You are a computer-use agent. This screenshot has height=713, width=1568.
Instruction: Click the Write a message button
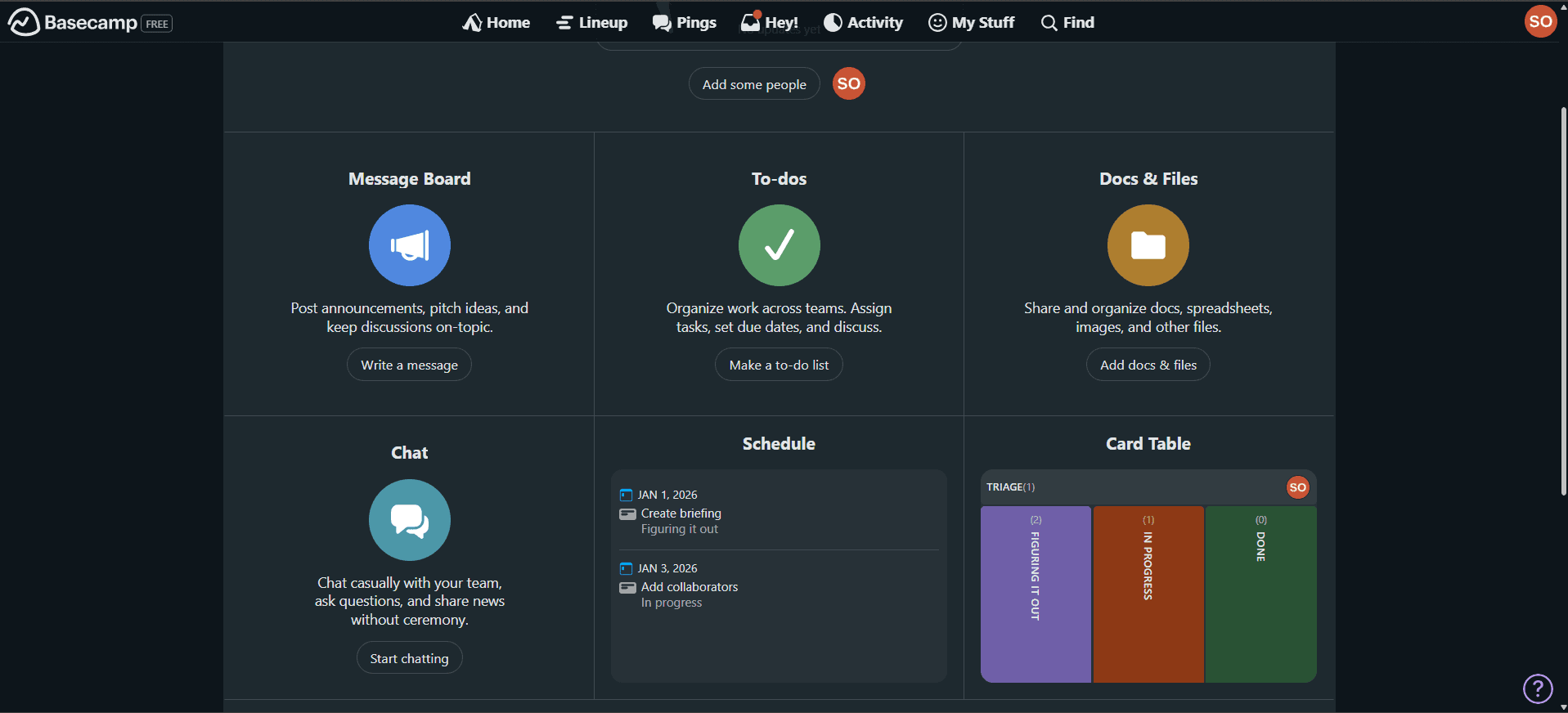409,365
